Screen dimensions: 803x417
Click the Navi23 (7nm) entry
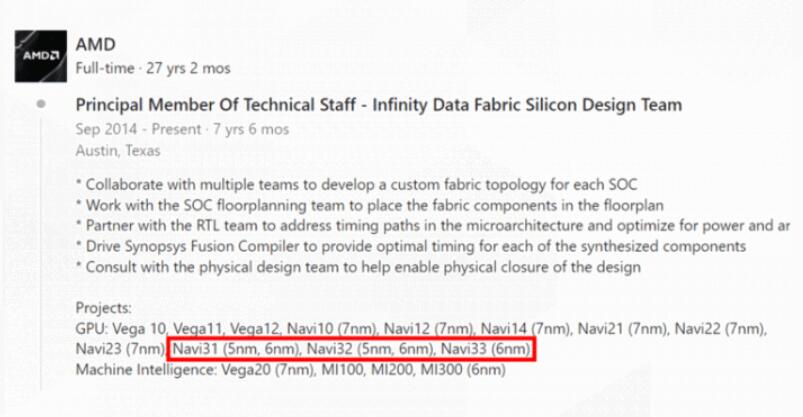tap(119, 349)
